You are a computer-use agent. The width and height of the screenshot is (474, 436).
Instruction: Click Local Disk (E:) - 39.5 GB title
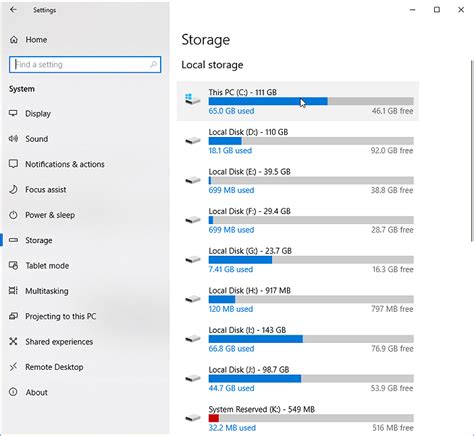coord(250,172)
